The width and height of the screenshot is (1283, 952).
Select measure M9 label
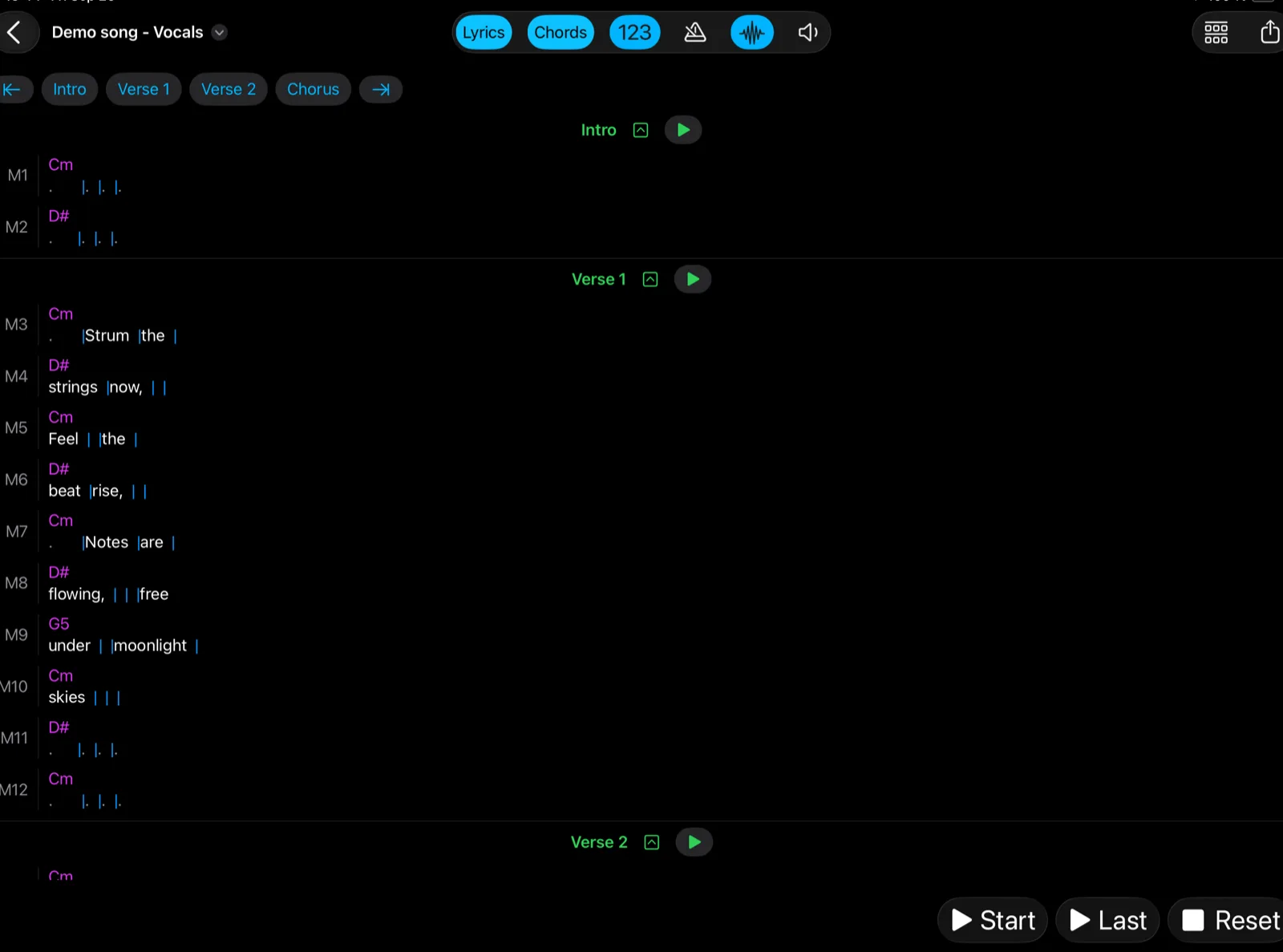click(x=17, y=634)
